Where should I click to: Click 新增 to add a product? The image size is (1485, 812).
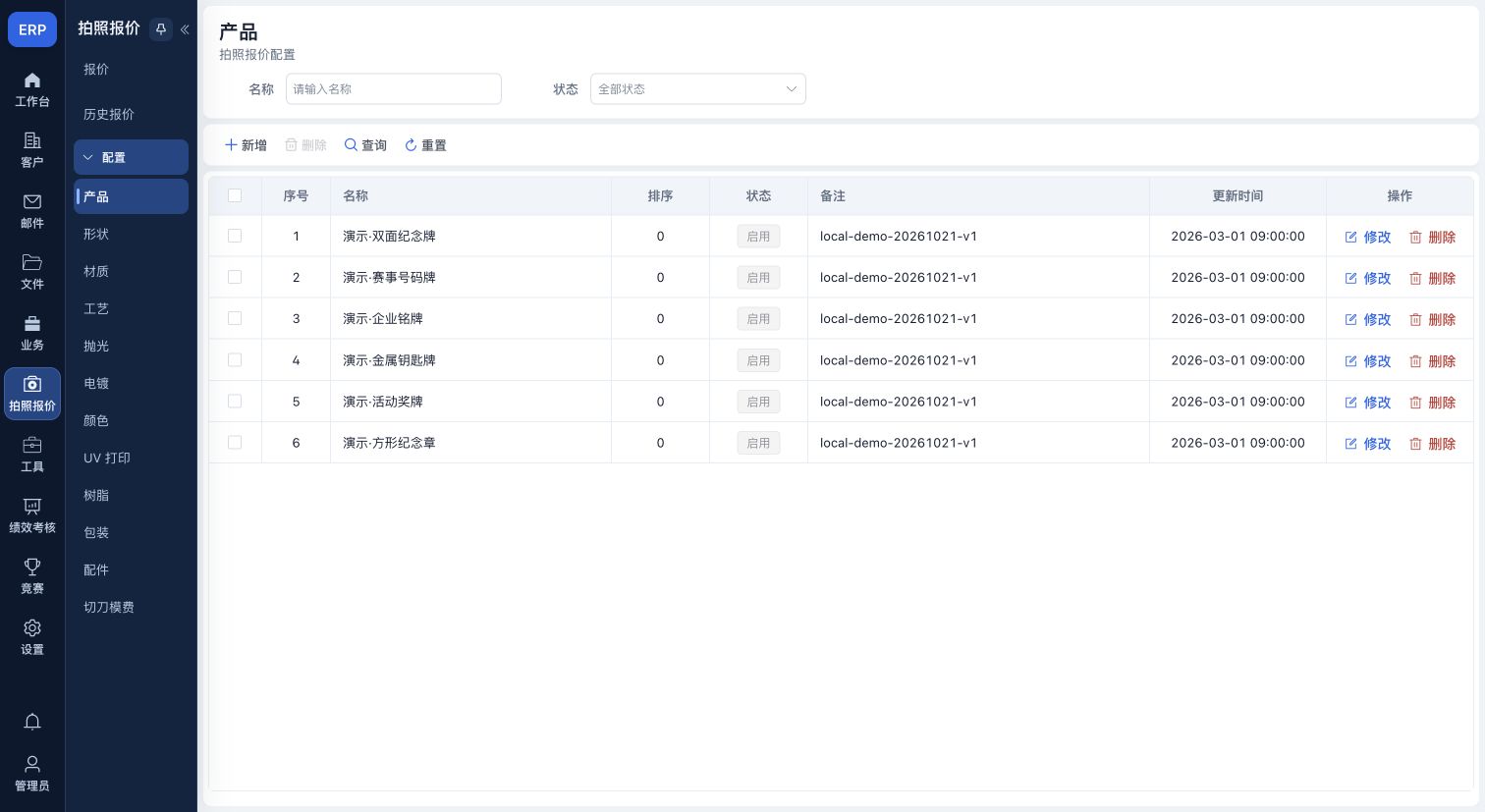246,145
